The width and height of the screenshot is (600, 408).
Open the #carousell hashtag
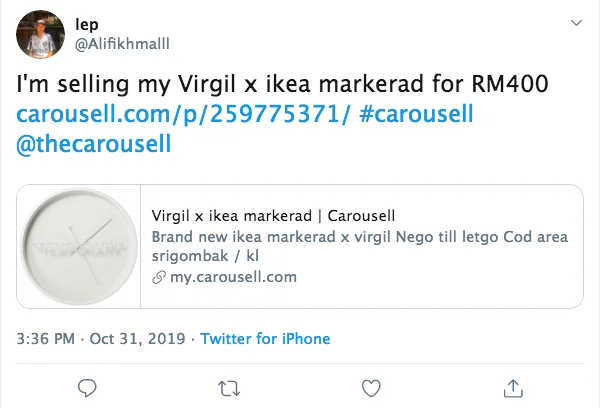tap(416, 114)
